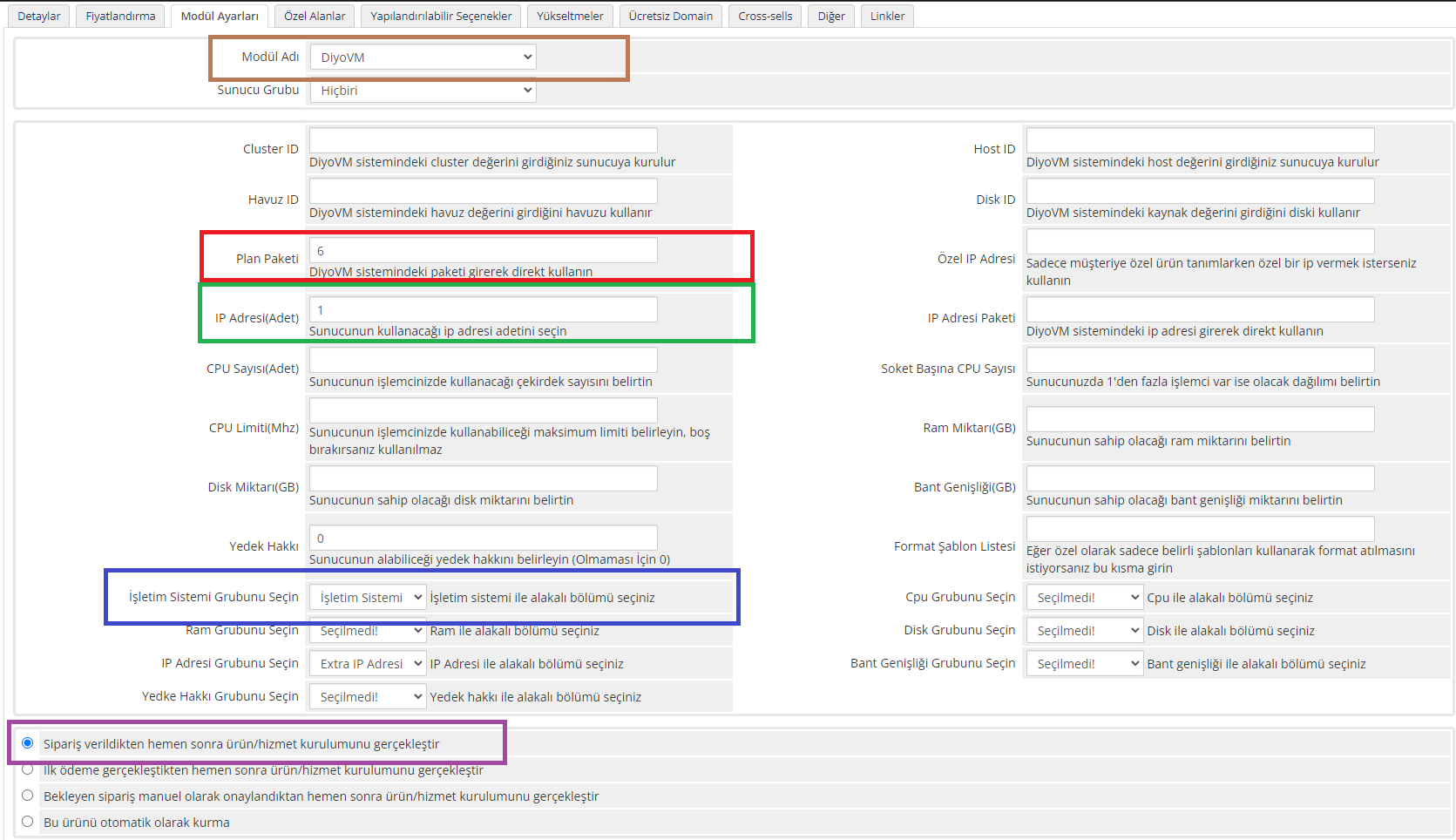The image size is (1456, 840).
Task: Click the Plan Paketi field
Action: (x=483, y=250)
